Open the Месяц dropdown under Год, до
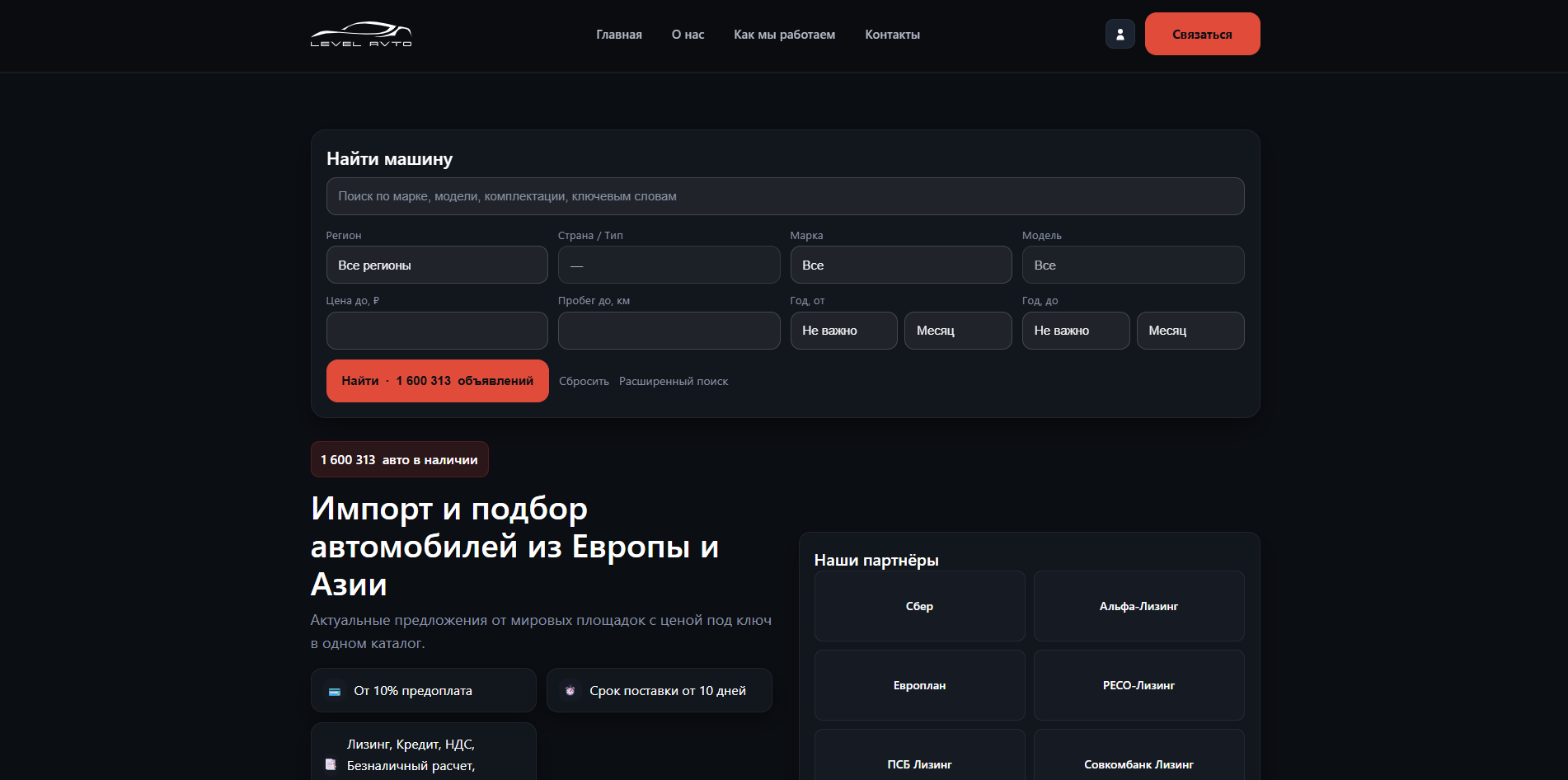This screenshot has height=780, width=1568. (1190, 331)
